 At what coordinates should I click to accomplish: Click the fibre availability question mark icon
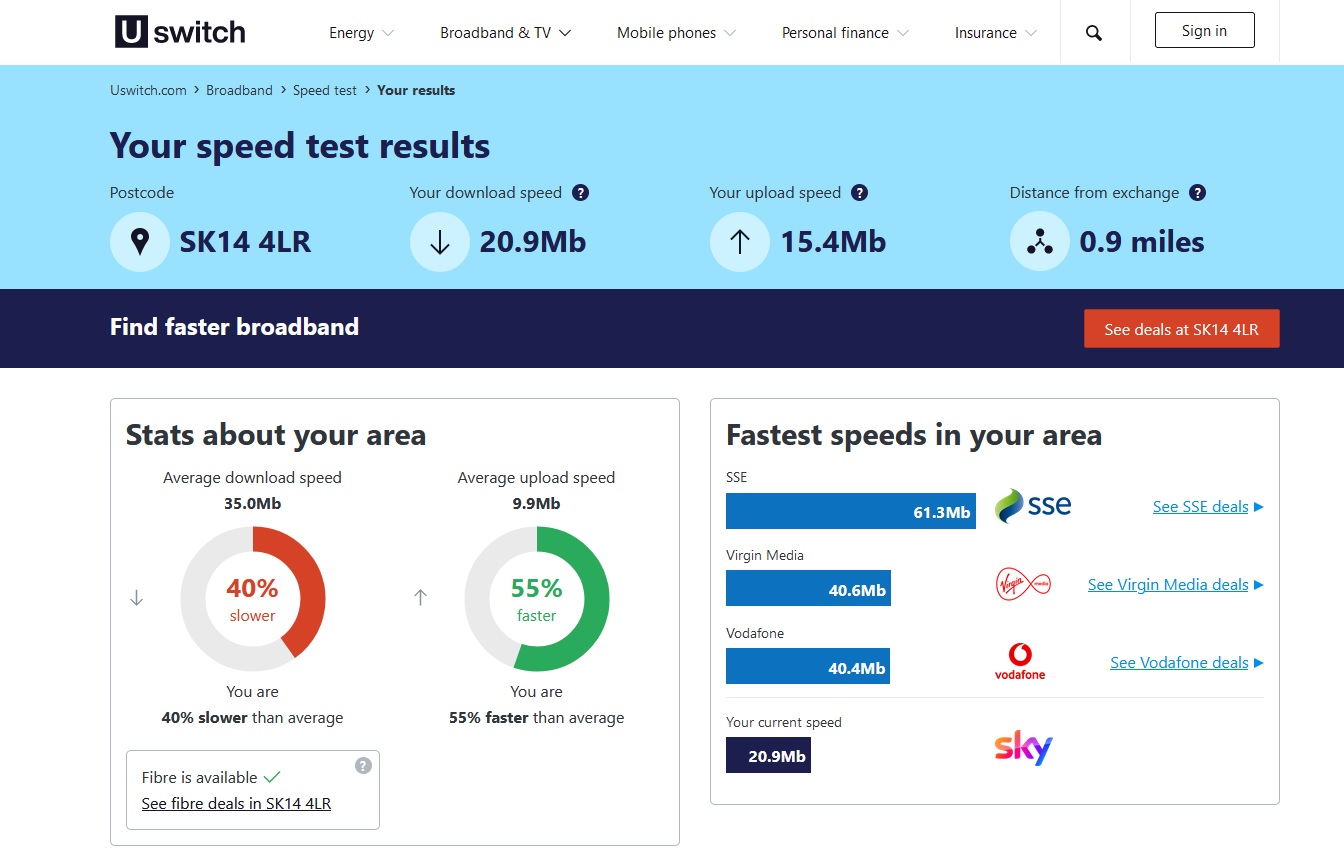[x=364, y=763]
